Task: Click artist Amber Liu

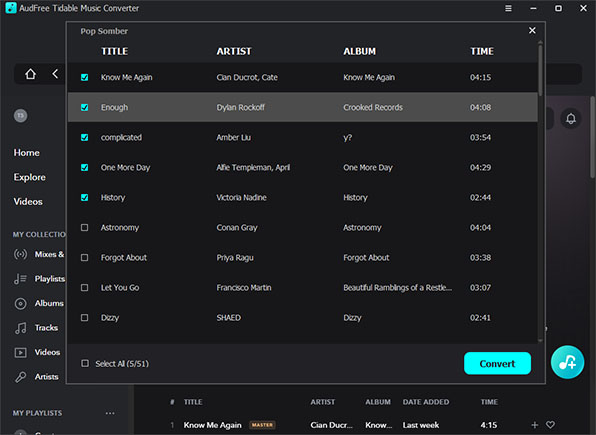Action: 233,137
